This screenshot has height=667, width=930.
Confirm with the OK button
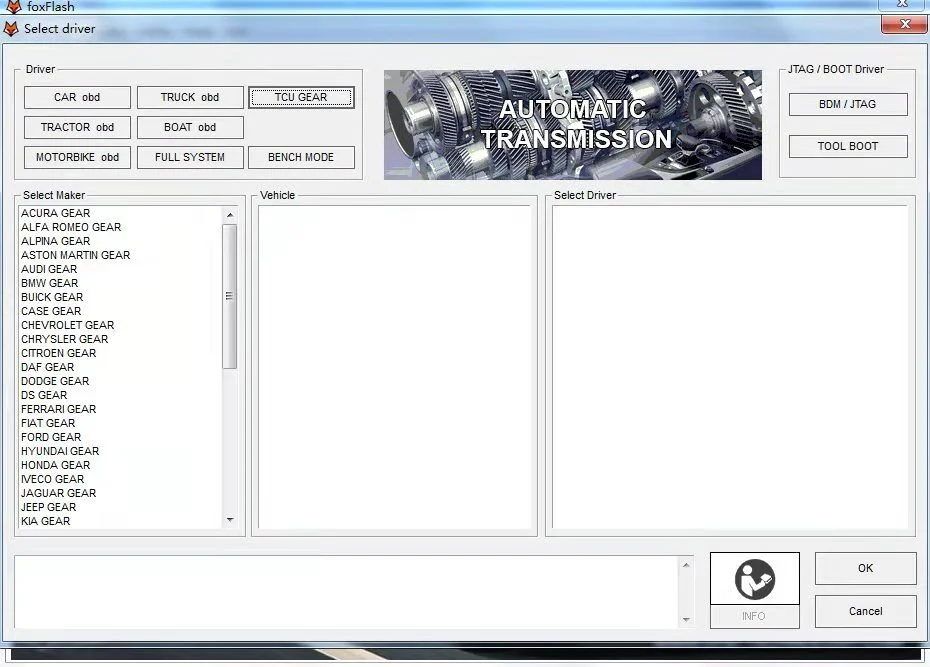(865, 568)
